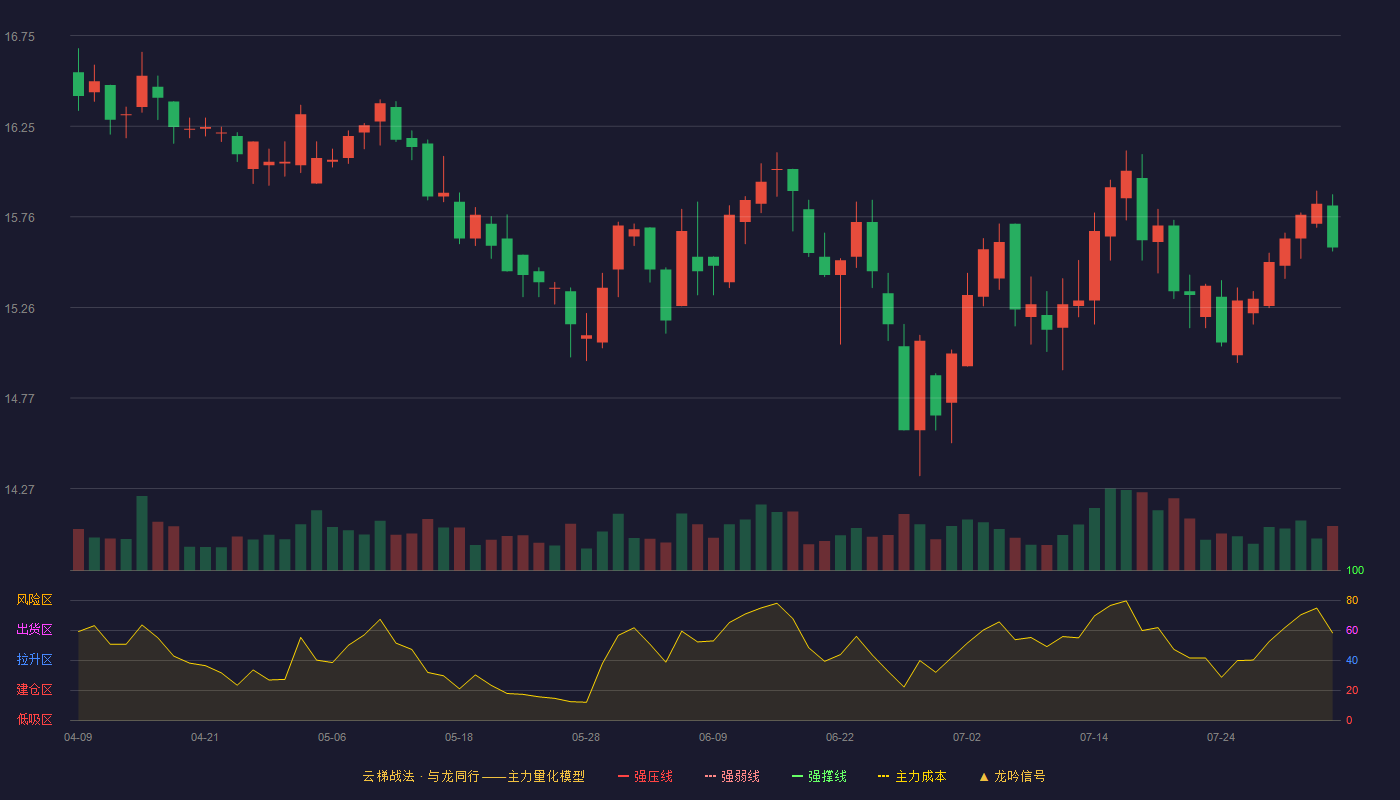Click the 14.27 price axis label
1400x800 pixels.
click(x=20, y=490)
